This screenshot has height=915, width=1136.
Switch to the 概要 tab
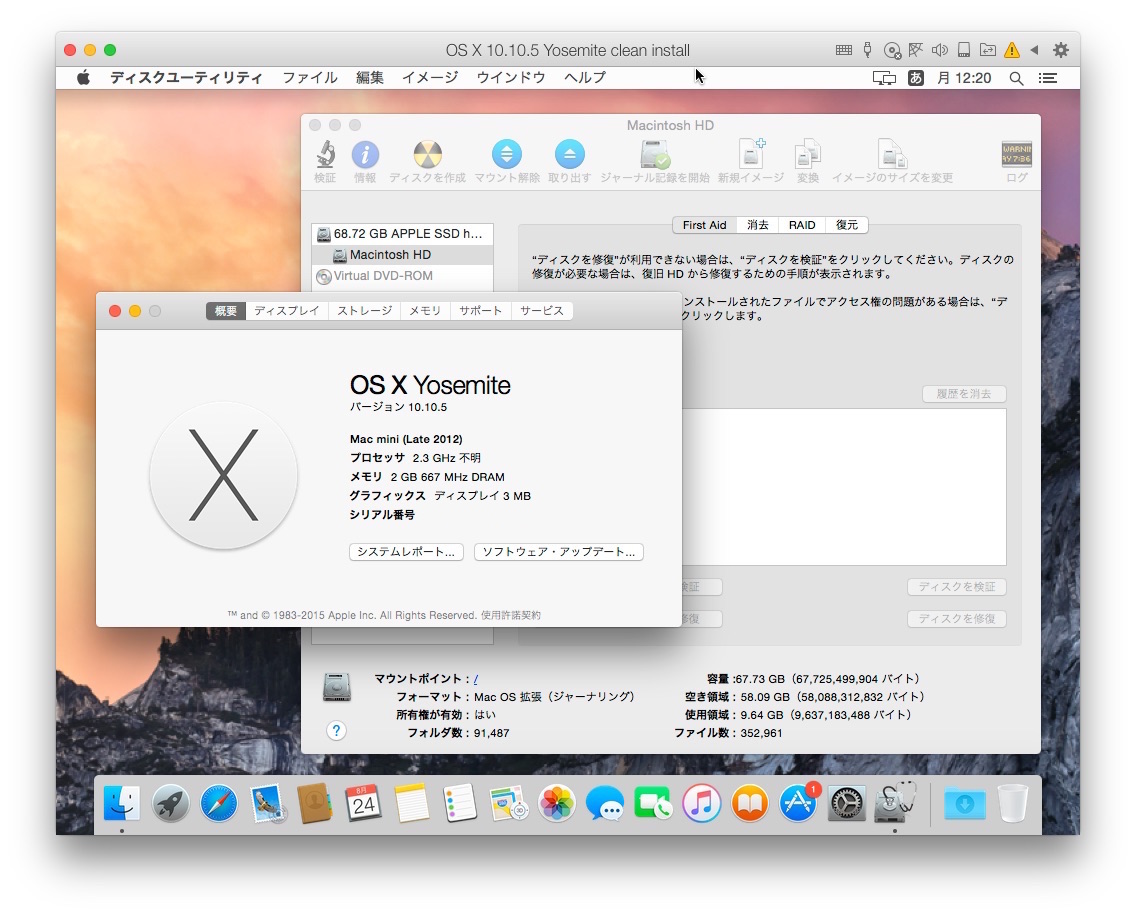point(225,311)
